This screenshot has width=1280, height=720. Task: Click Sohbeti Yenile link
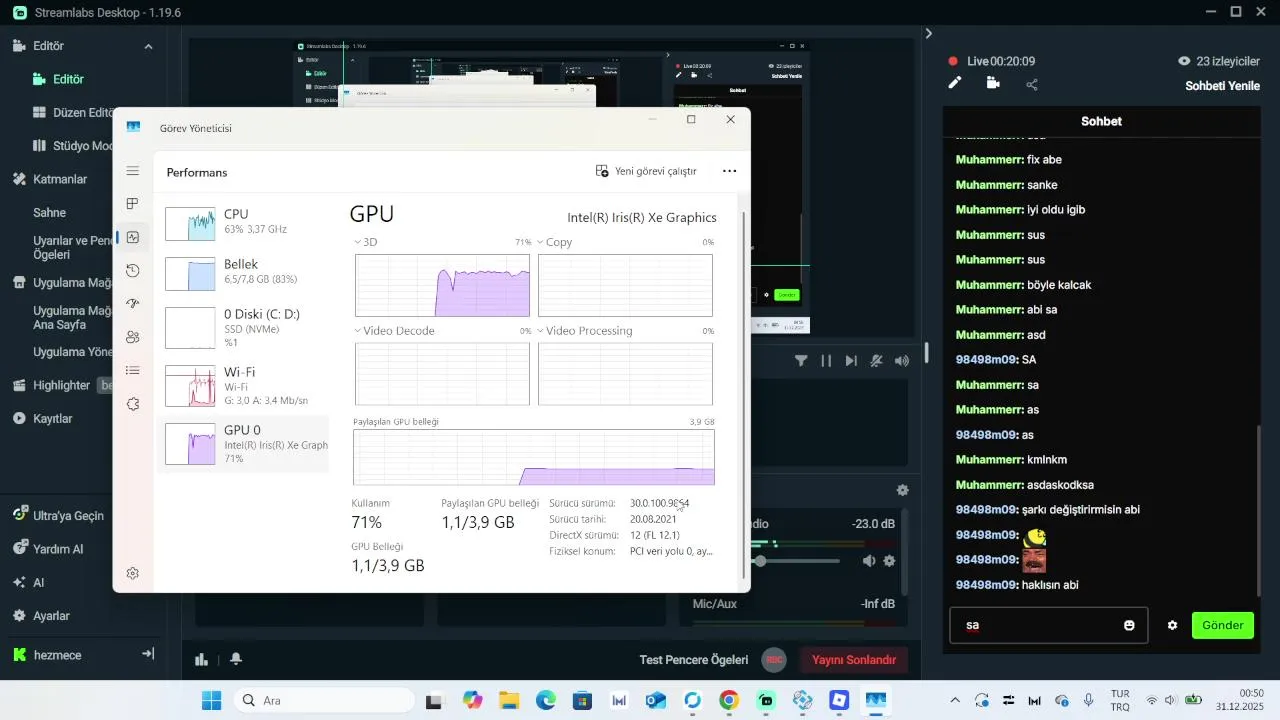(1222, 85)
